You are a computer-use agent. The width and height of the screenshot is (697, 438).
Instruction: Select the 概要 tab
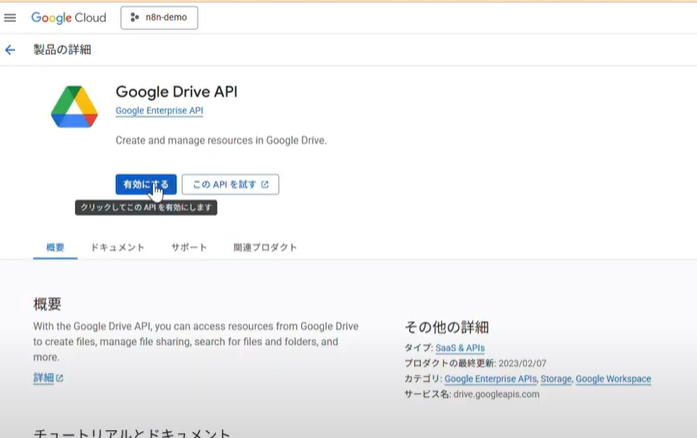click(55, 247)
